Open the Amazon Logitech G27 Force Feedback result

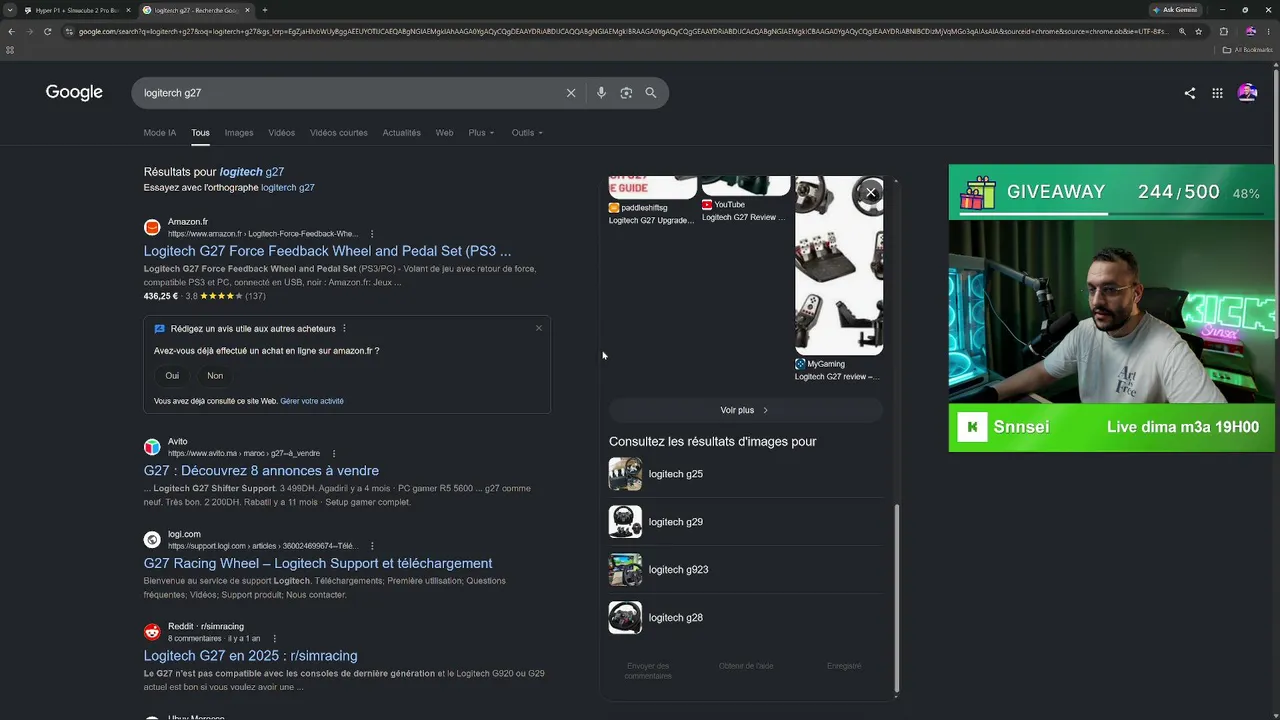[x=327, y=251]
